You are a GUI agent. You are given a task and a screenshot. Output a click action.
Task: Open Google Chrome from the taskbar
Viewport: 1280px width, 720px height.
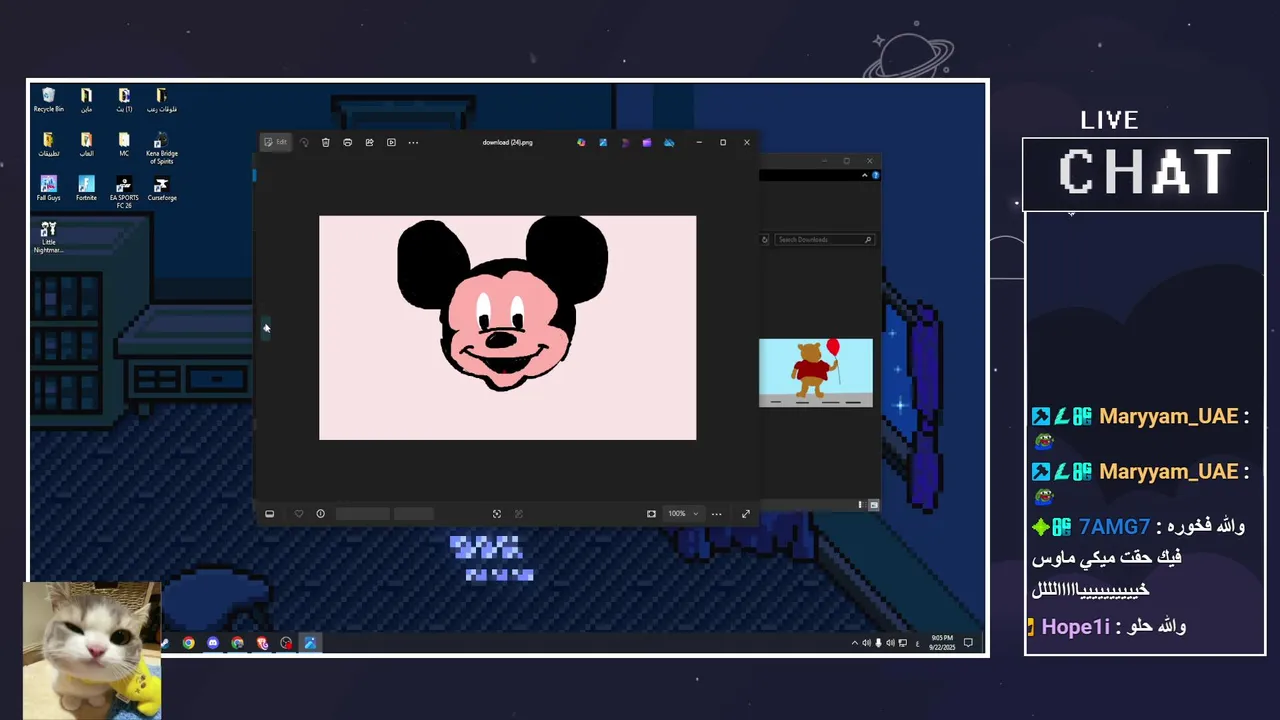pyautogui.click(x=188, y=643)
